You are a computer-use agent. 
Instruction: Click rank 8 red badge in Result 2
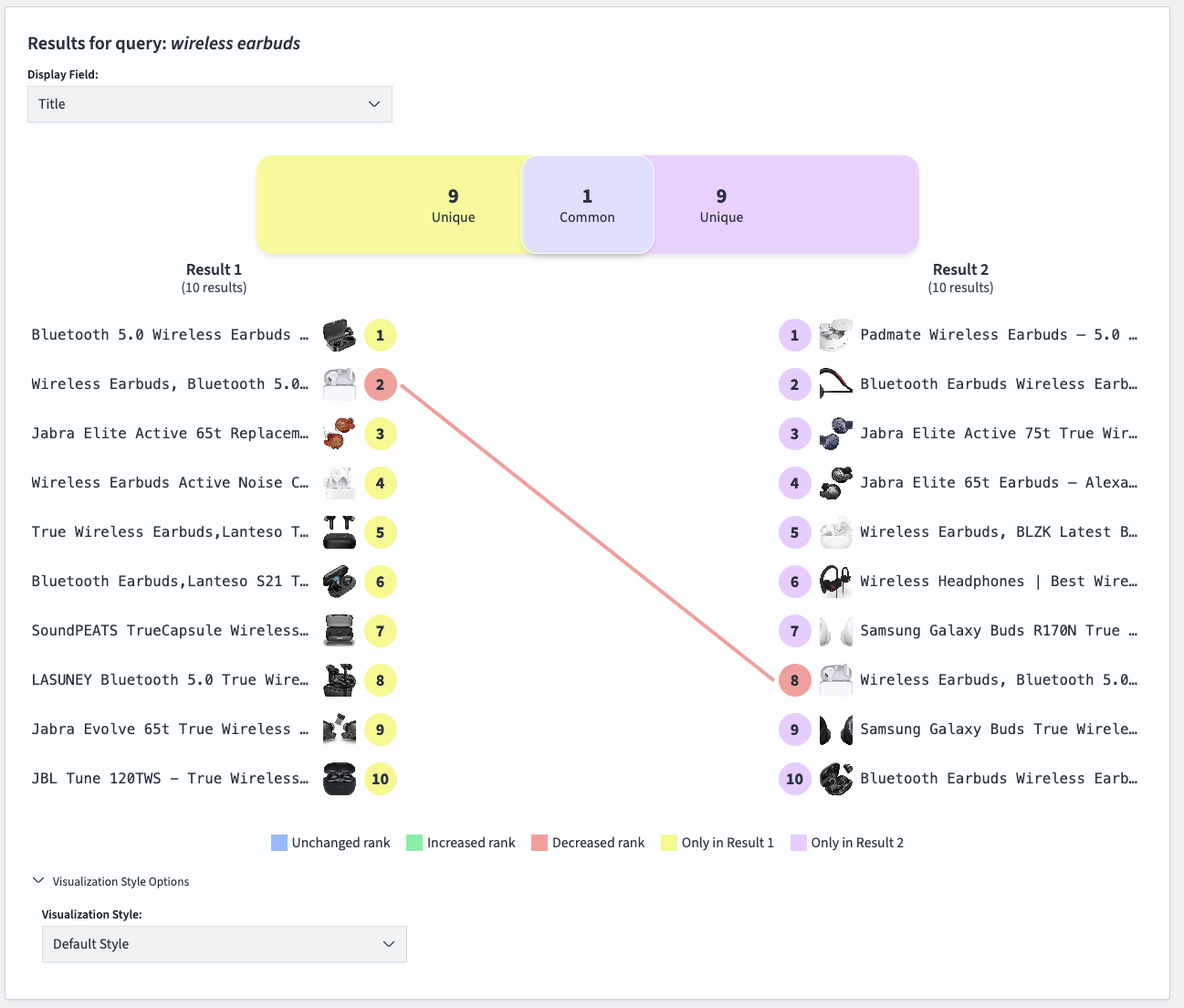[794, 680]
